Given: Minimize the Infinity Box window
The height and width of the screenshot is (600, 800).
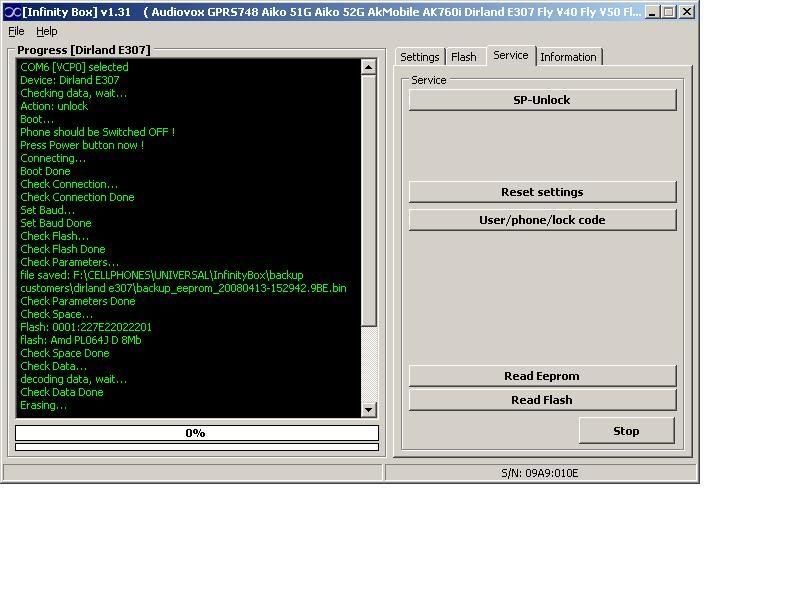Looking at the screenshot, I should [x=652, y=12].
